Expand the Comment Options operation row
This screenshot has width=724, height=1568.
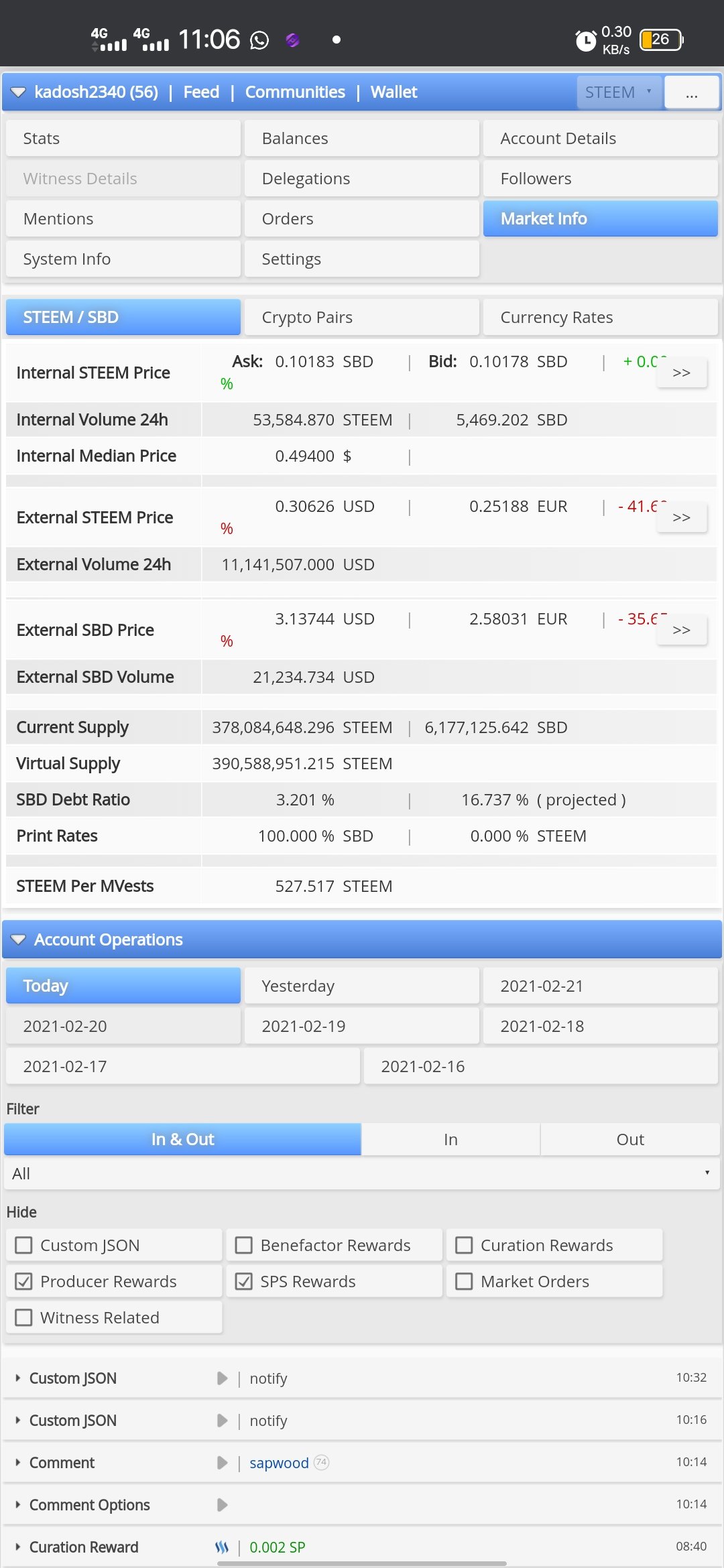point(18,1505)
